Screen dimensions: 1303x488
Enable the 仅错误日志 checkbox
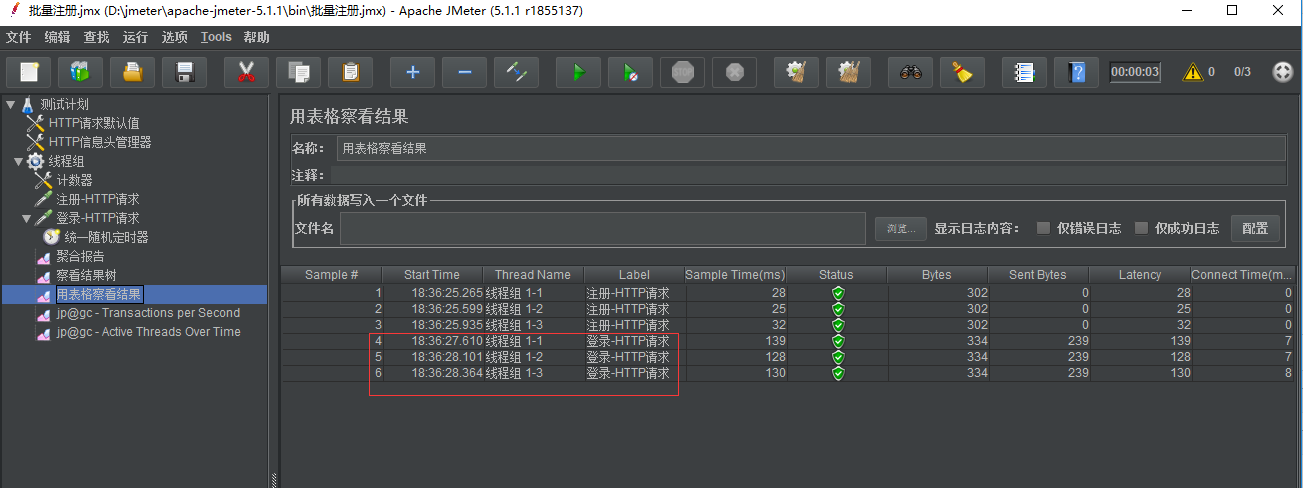[1043, 228]
